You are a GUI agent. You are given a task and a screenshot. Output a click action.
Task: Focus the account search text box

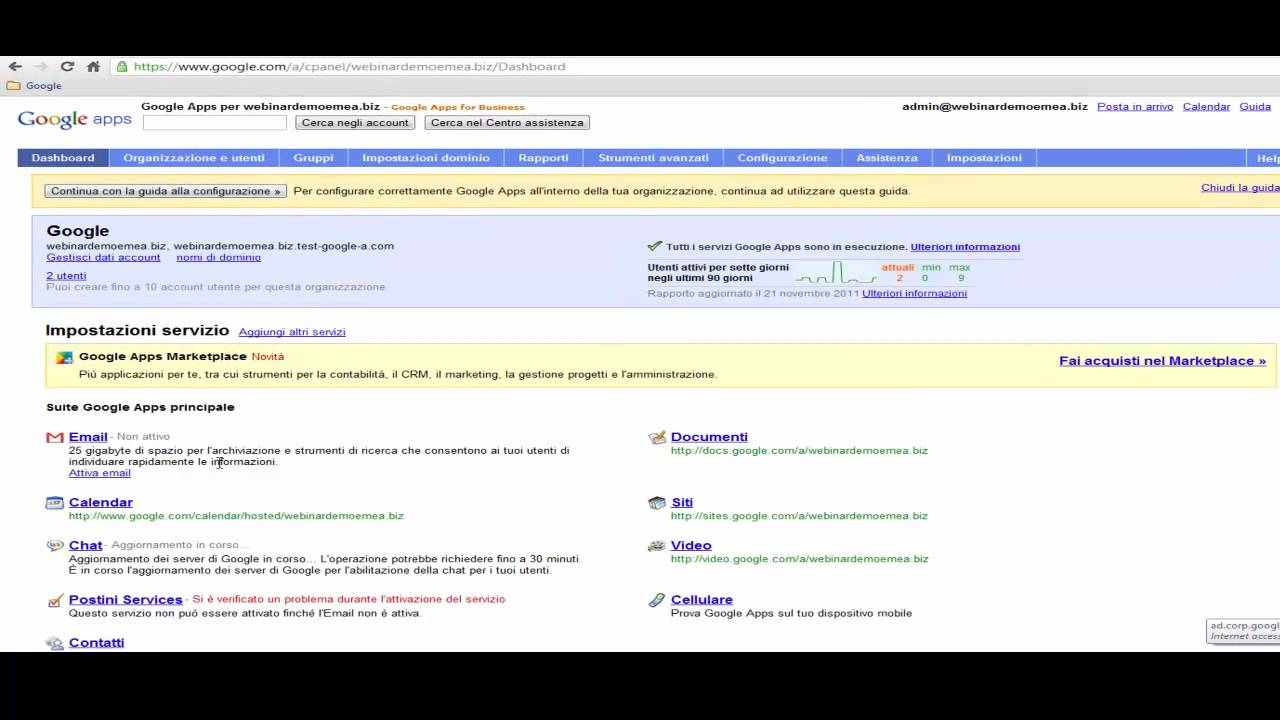pyautogui.click(x=215, y=123)
